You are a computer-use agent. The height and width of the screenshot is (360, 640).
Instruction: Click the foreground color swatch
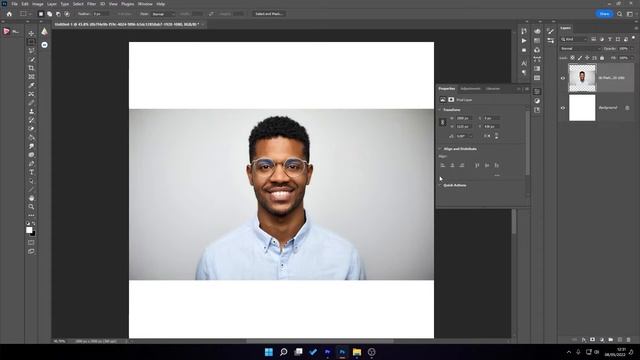29,230
